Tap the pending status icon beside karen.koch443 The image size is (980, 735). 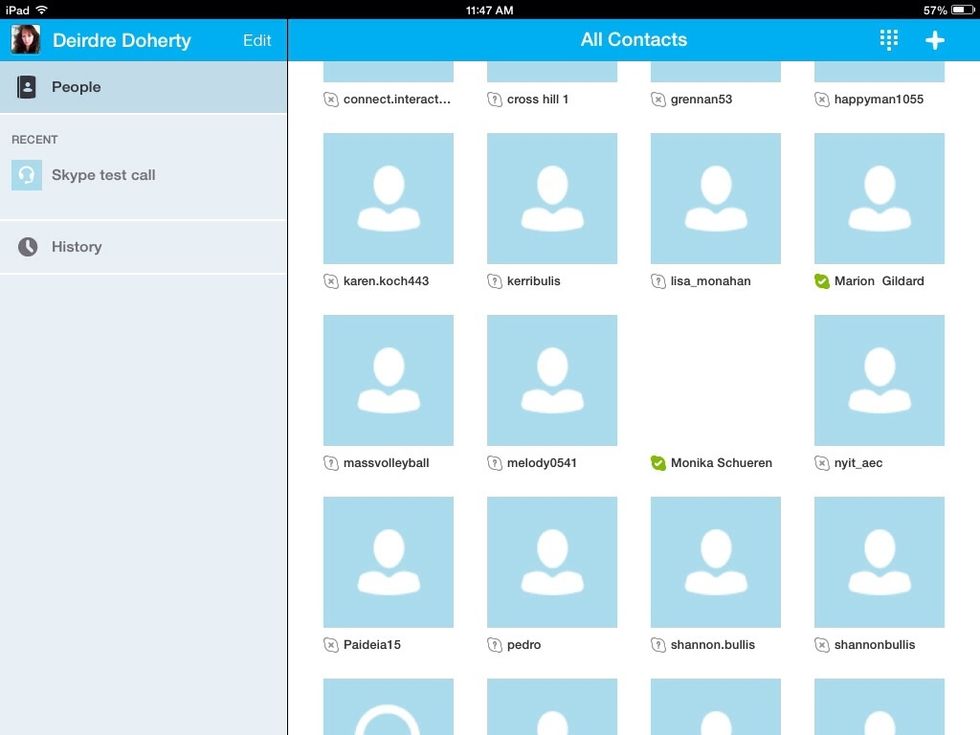click(x=331, y=281)
